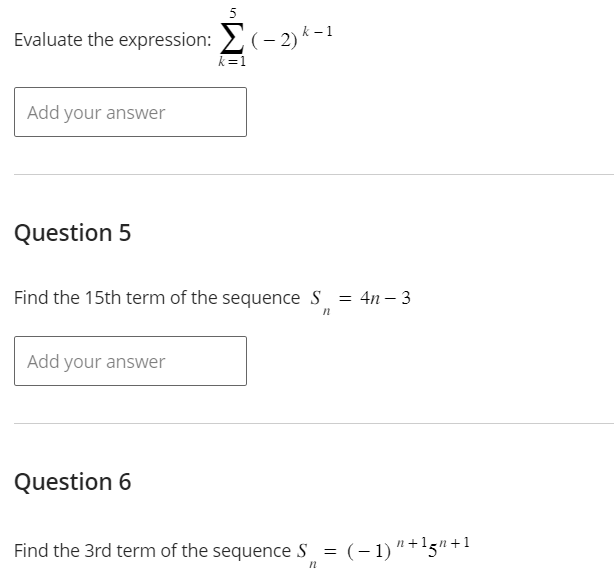Click the answer field below the summation expression
The image size is (614, 585).
click(130, 112)
